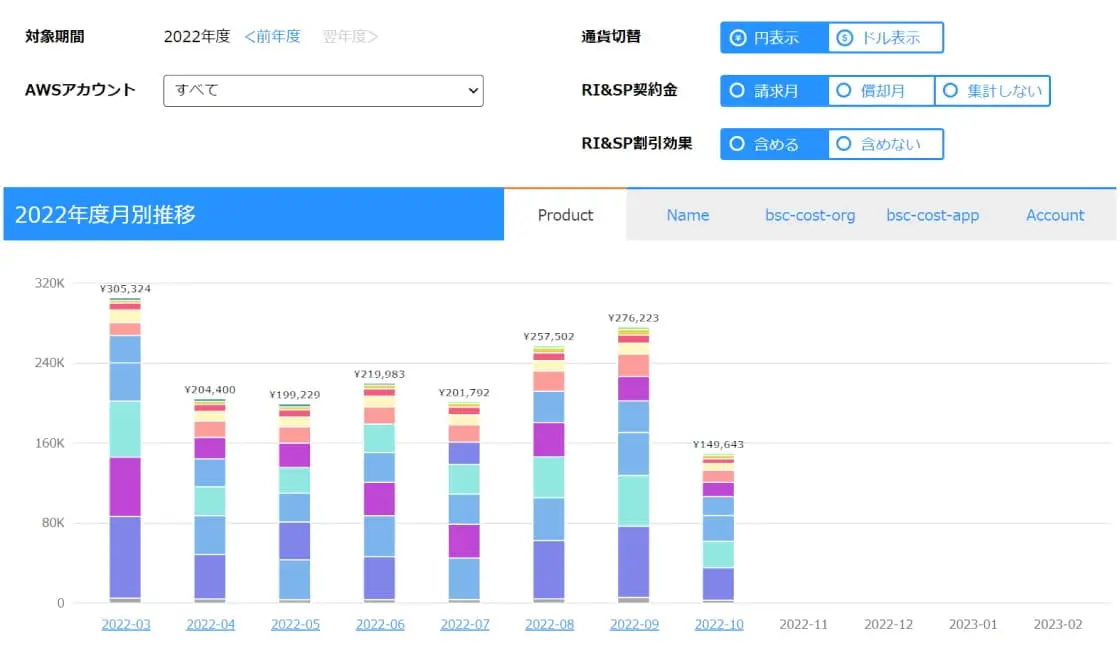This screenshot has width=1120, height=660.
Task: Select 集計しない option
Action: (992, 91)
